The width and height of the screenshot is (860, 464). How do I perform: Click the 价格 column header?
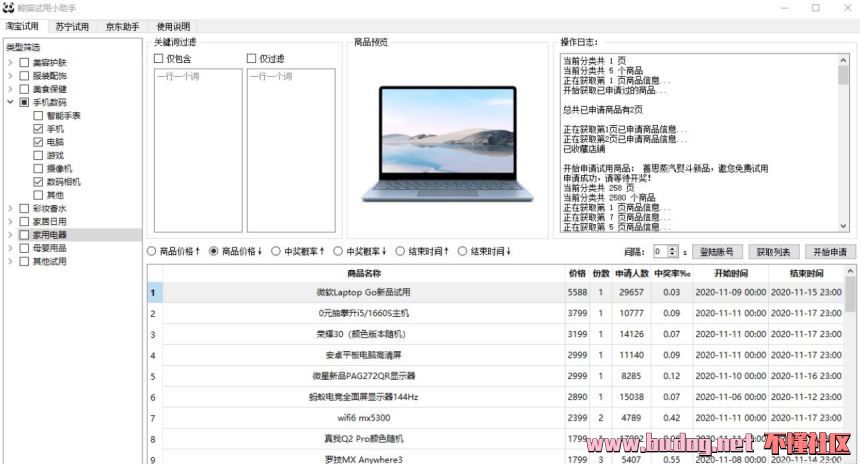coord(577,273)
